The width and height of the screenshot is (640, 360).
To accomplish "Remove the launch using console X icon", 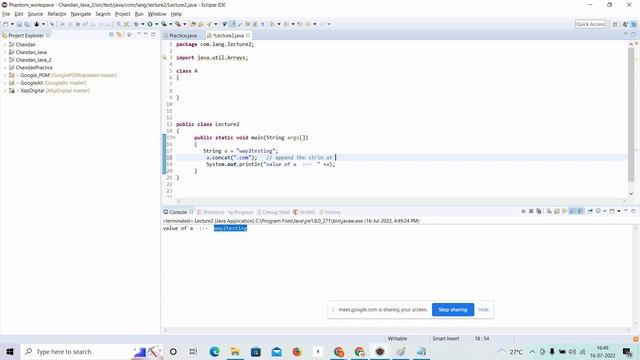I will coord(531,211).
